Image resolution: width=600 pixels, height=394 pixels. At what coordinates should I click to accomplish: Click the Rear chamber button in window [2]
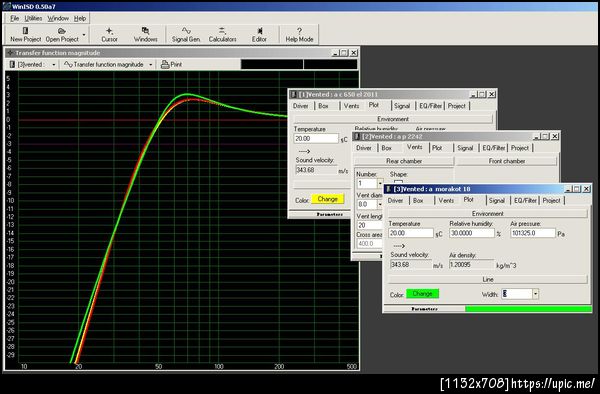tap(404, 161)
